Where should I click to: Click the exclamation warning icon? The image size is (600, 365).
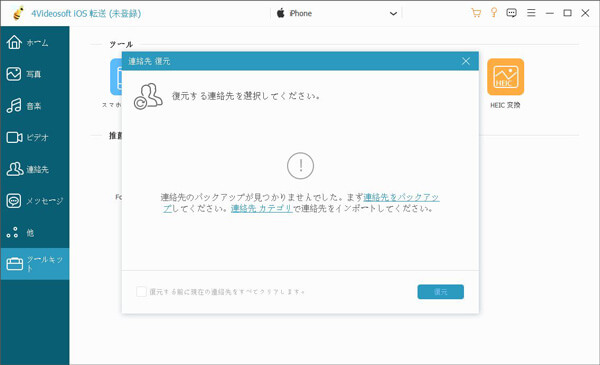pyautogui.click(x=300, y=166)
